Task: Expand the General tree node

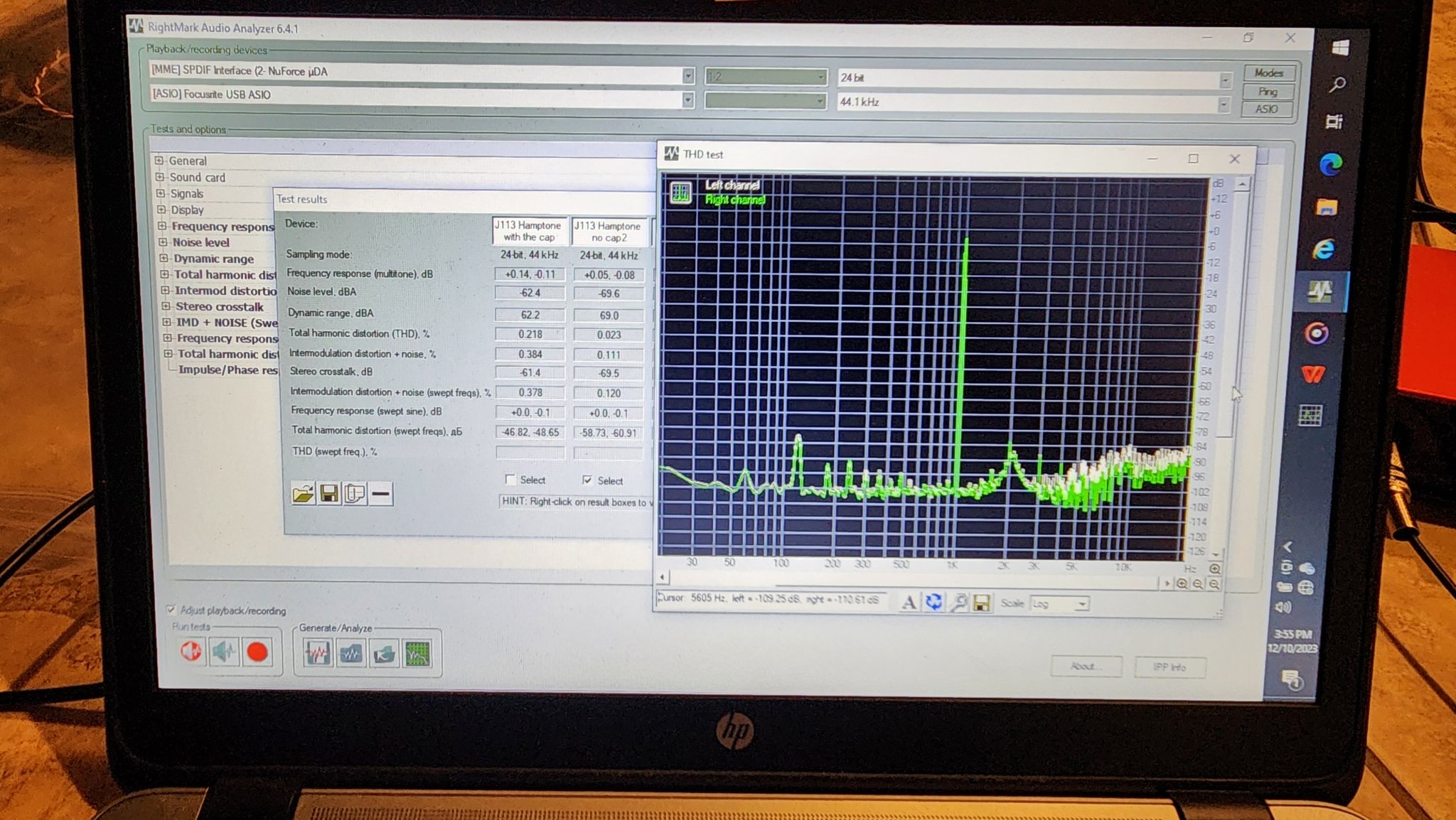Action: pos(159,161)
